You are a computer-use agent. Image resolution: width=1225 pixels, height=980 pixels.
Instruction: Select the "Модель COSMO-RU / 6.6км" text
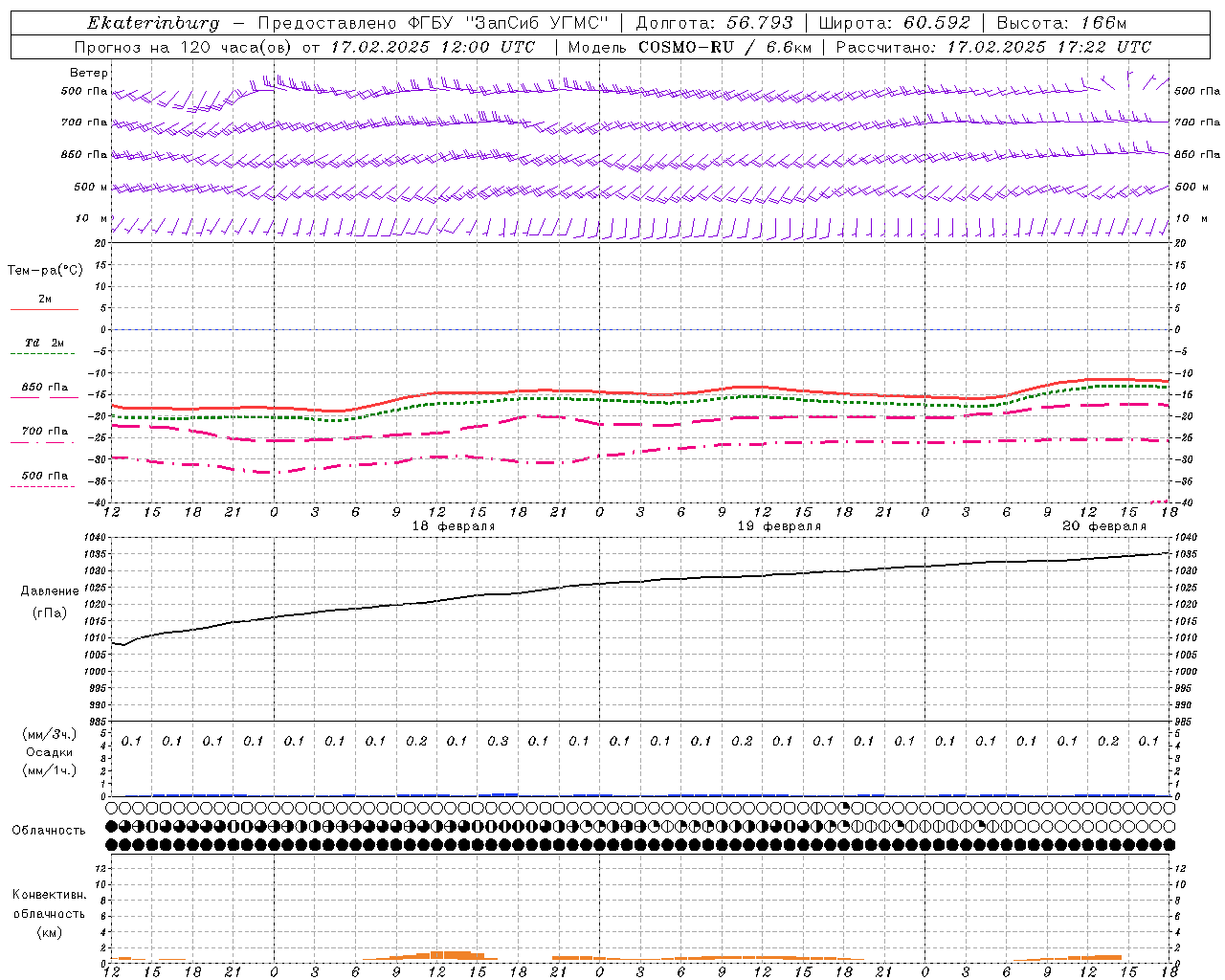click(689, 47)
